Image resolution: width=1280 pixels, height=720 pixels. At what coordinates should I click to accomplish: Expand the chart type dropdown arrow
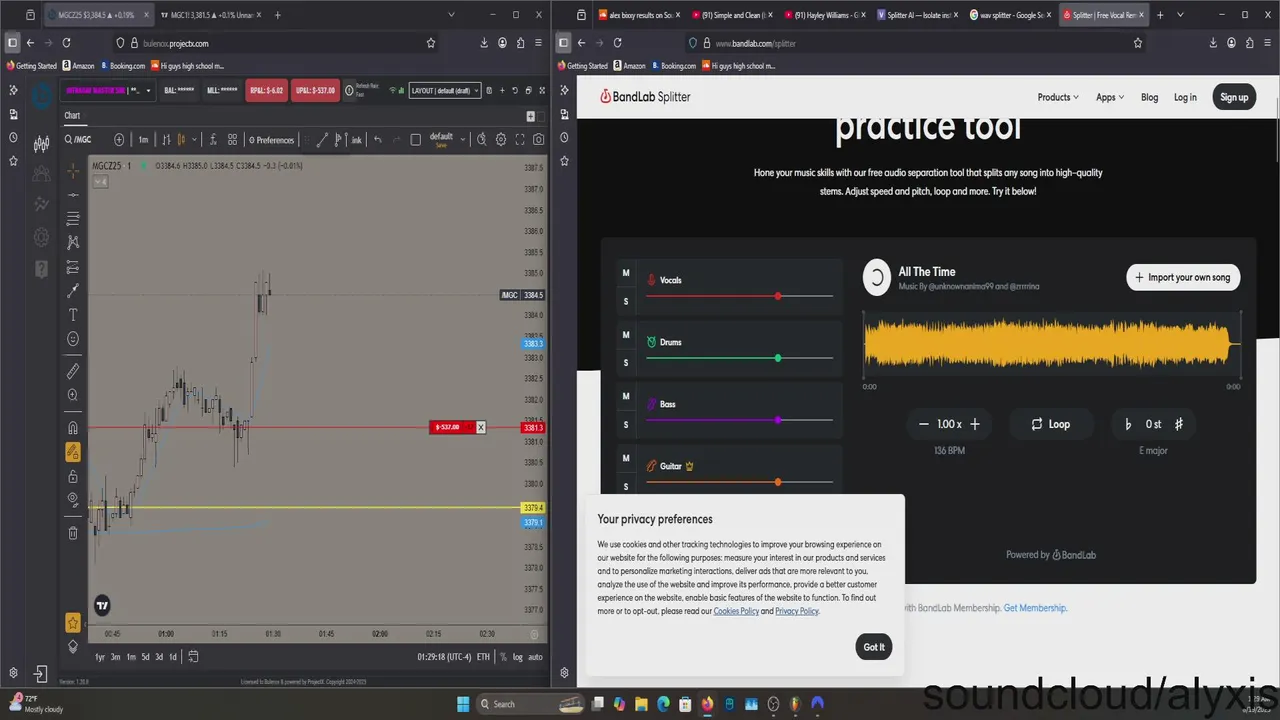coord(194,140)
